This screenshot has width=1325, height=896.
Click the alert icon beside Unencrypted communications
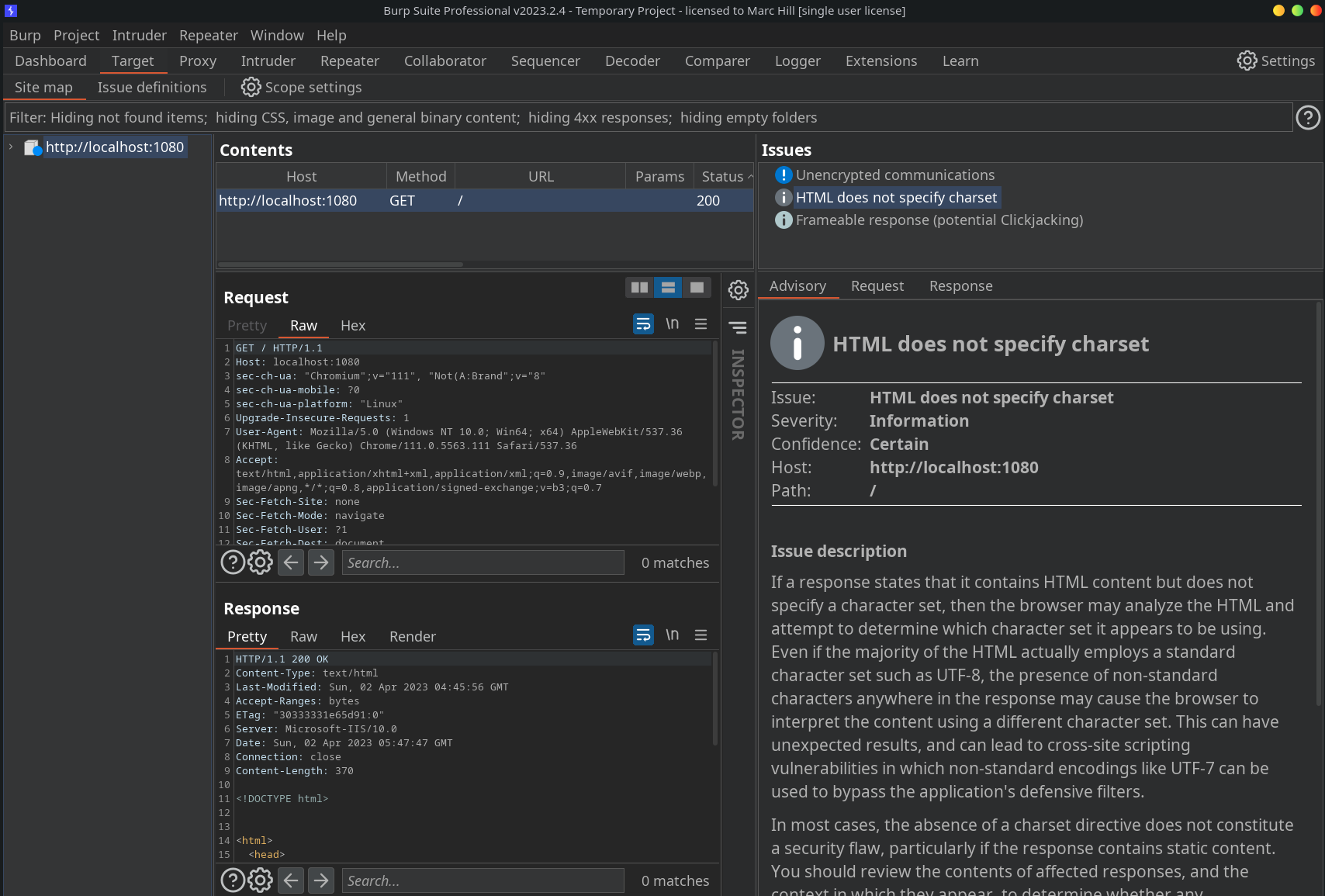[x=783, y=175]
